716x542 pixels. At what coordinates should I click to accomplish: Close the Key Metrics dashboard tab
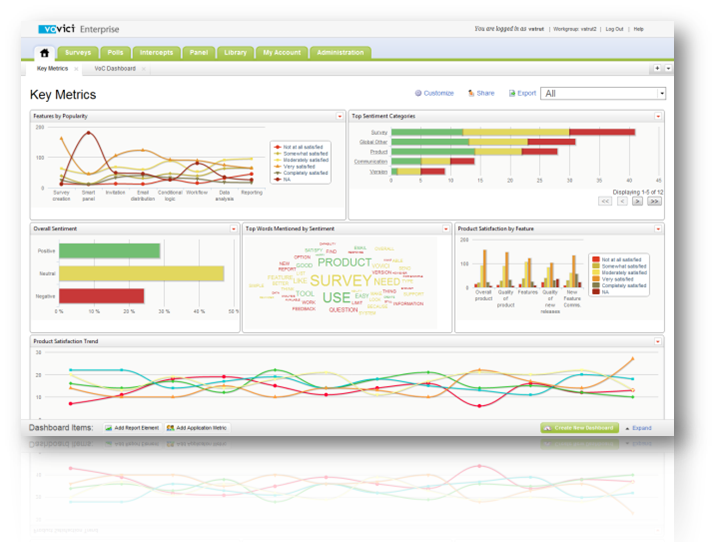77,69
